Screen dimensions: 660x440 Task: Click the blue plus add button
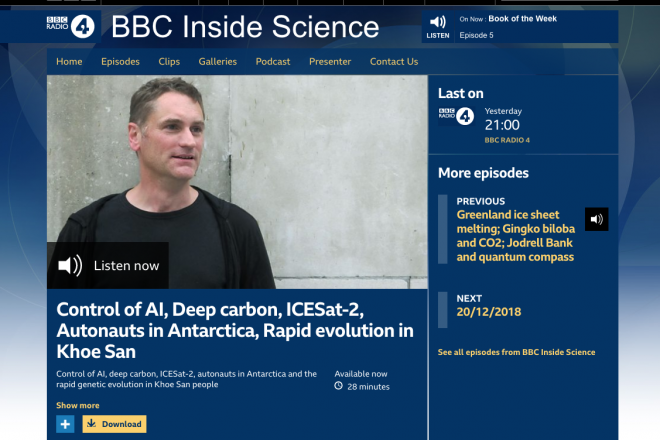coord(65,424)
